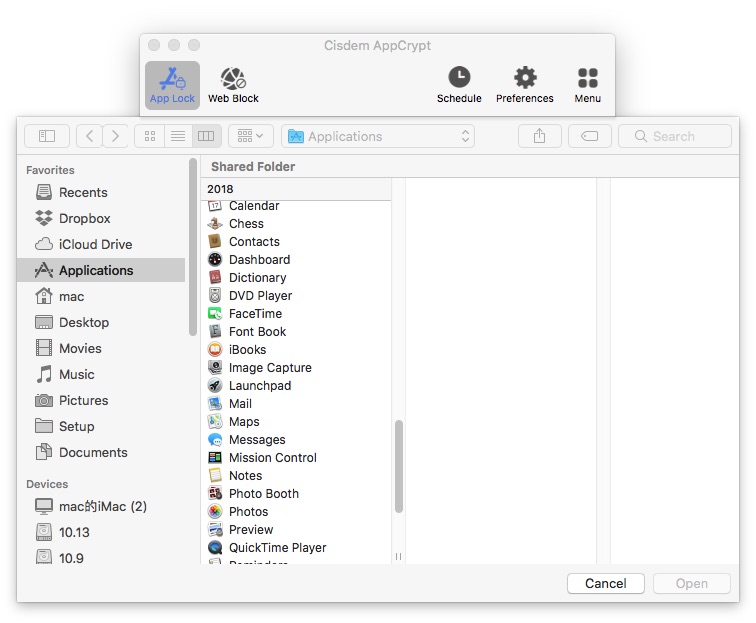Click the Edit Tags button
756x623 pixels.
tap(590, 136)
